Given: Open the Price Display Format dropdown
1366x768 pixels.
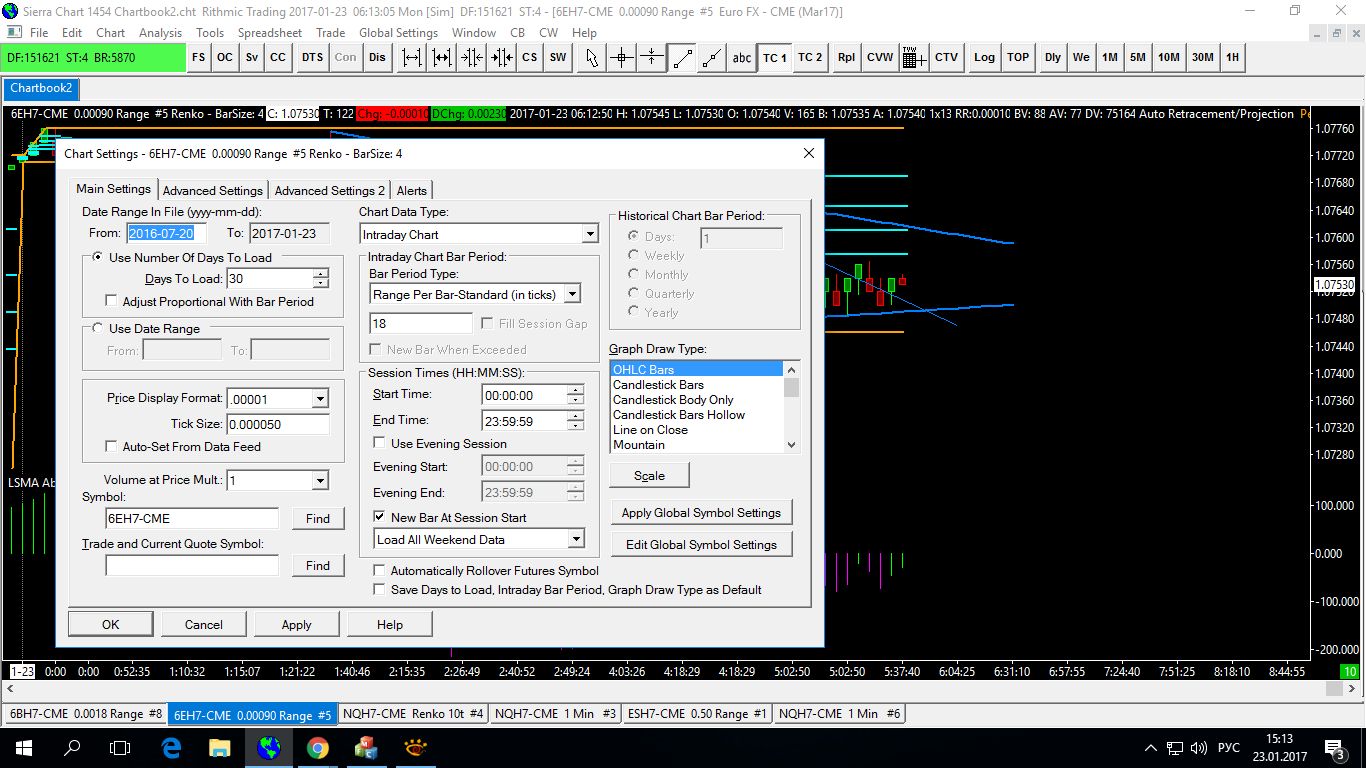Looking at the screenshot, I should [319, 399].
